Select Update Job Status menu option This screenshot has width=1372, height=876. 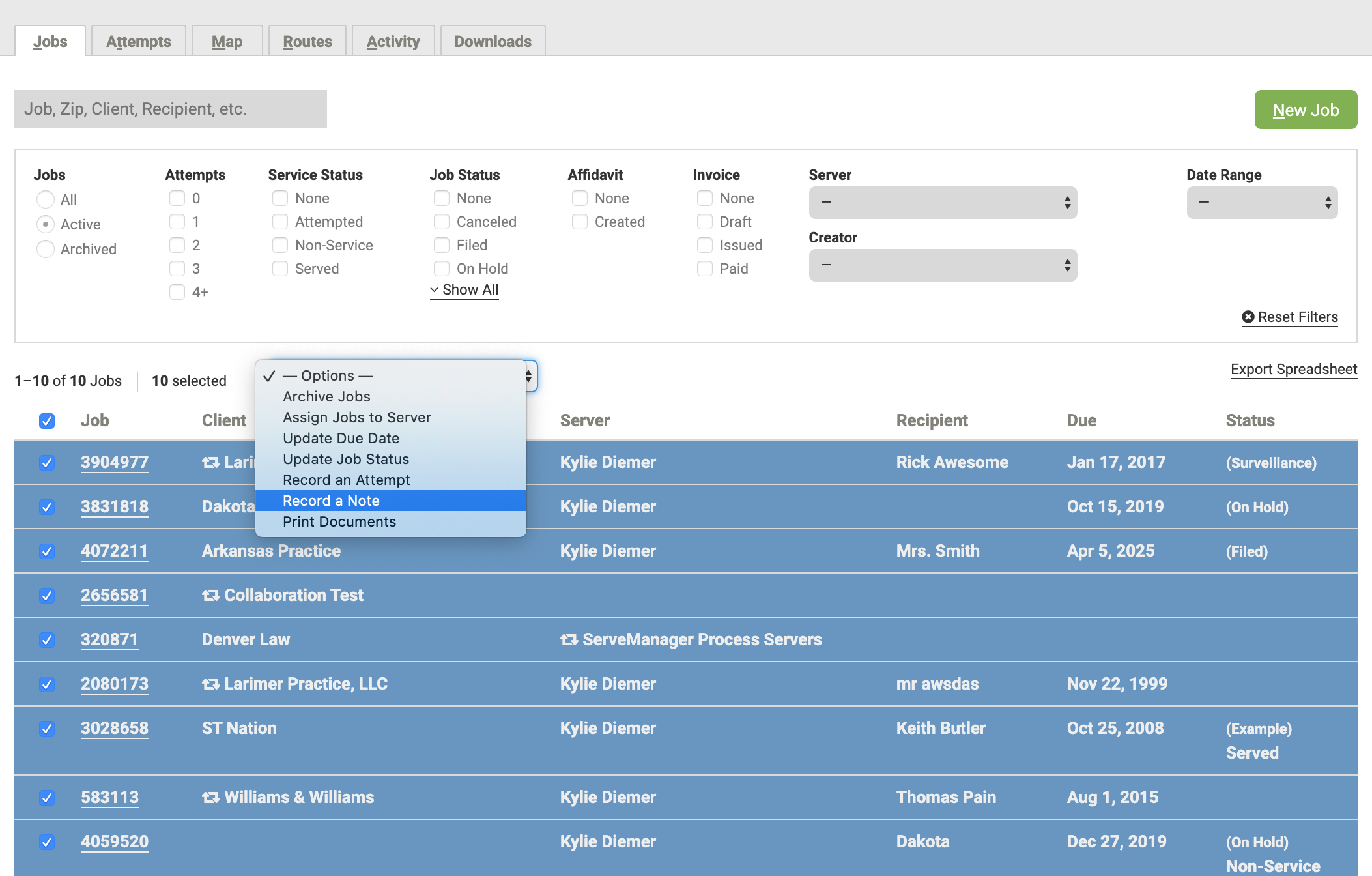pos(391,459)
